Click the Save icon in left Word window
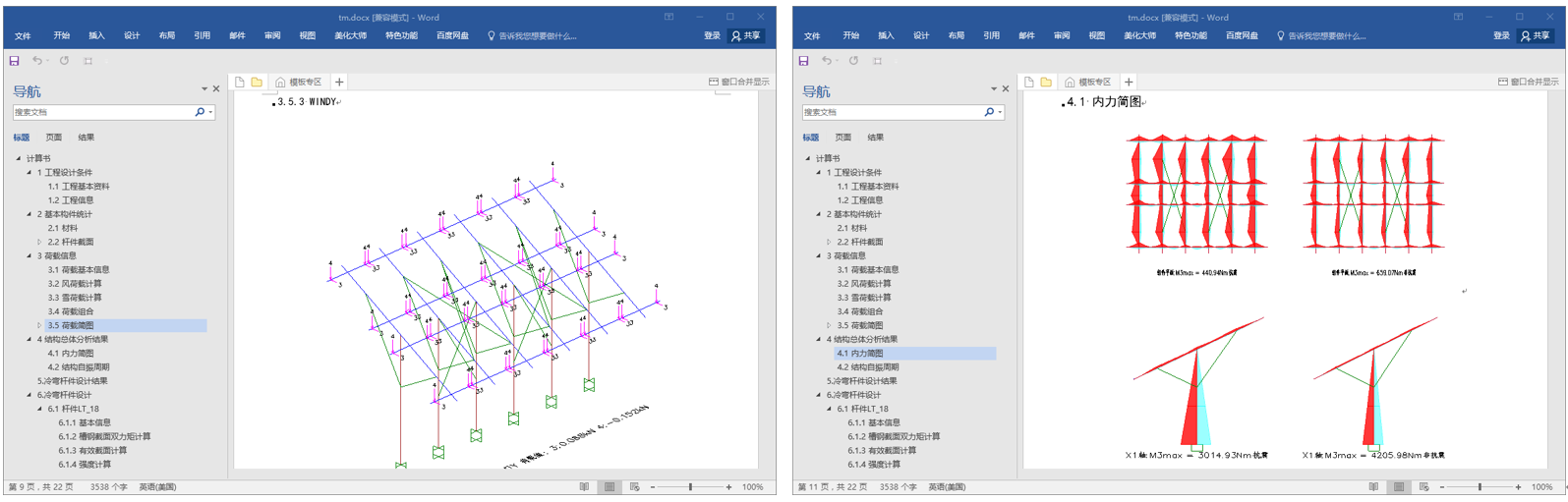The height and width of the screenshot is (502, 1568). [15, 61]
